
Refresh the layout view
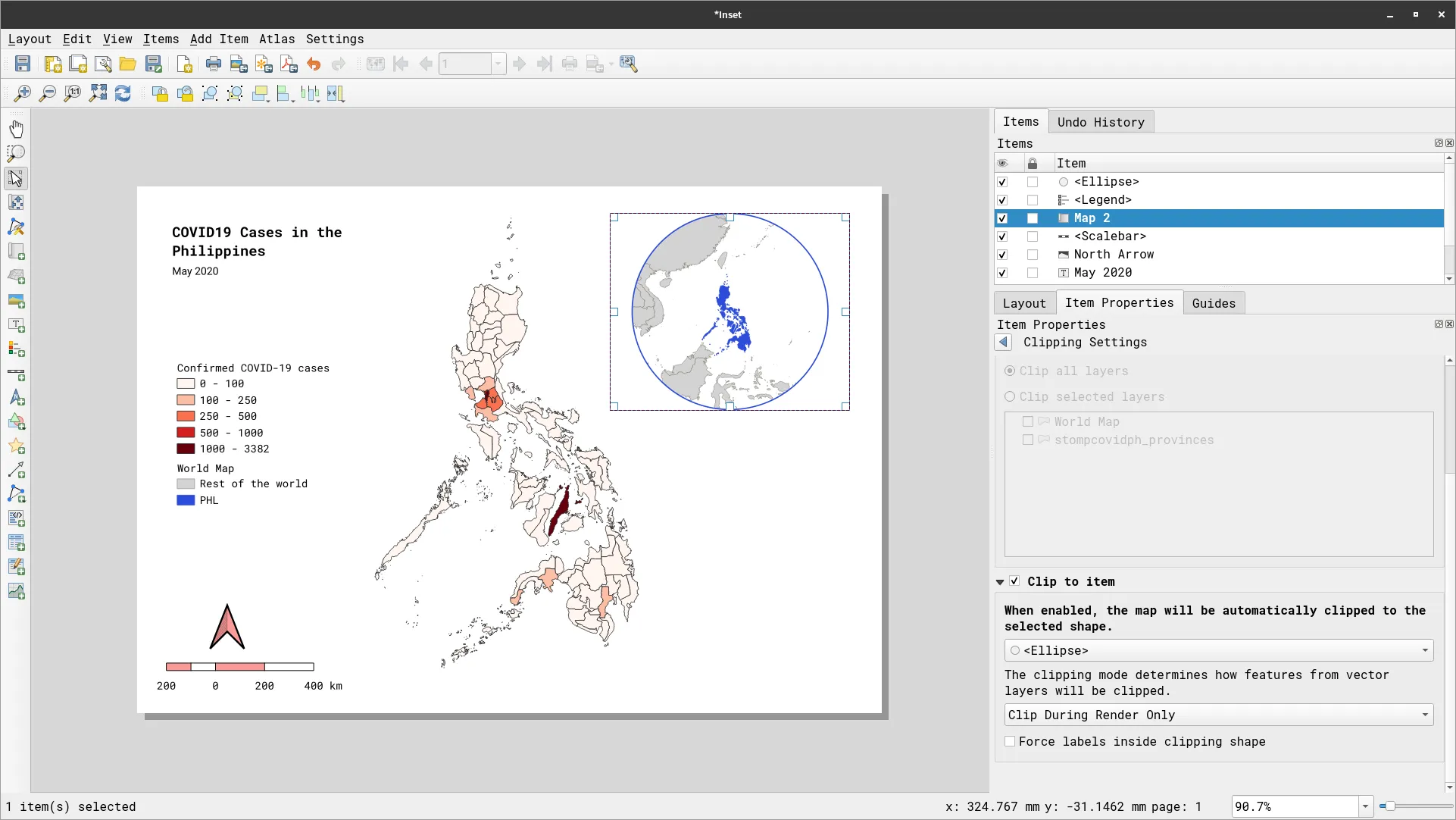pyautogui.click(x=123, y=93)
